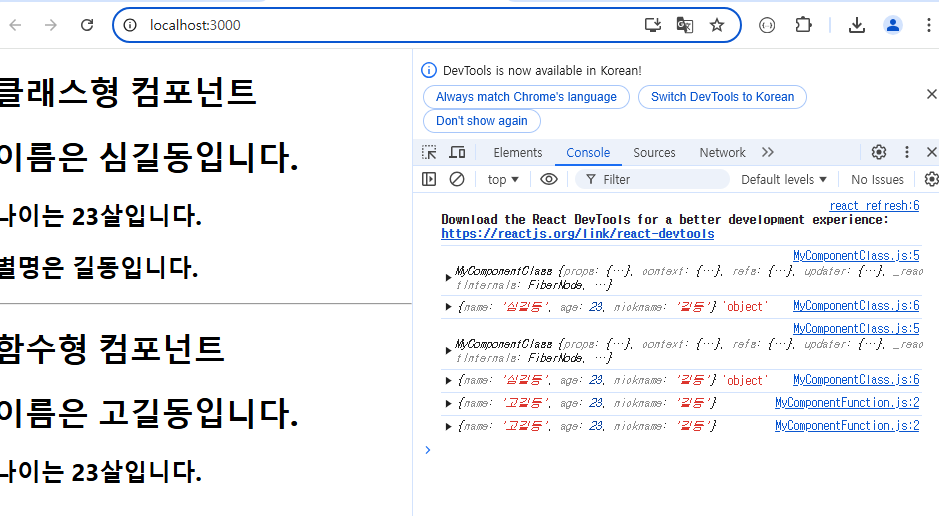The height and width of the screenshot is (516, 939).
Task: Click the install app icon in address bar
Action: (653, 25)
